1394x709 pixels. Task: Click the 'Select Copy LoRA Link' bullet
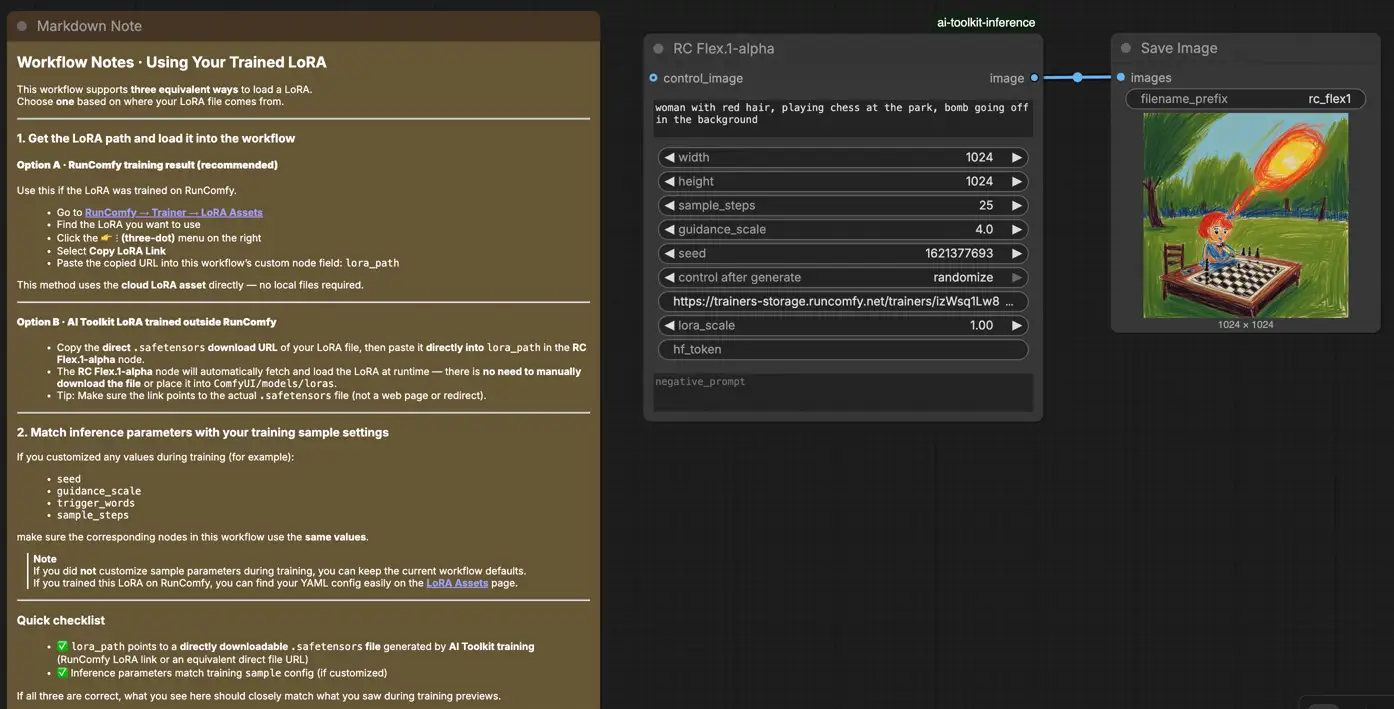[111, 251]
